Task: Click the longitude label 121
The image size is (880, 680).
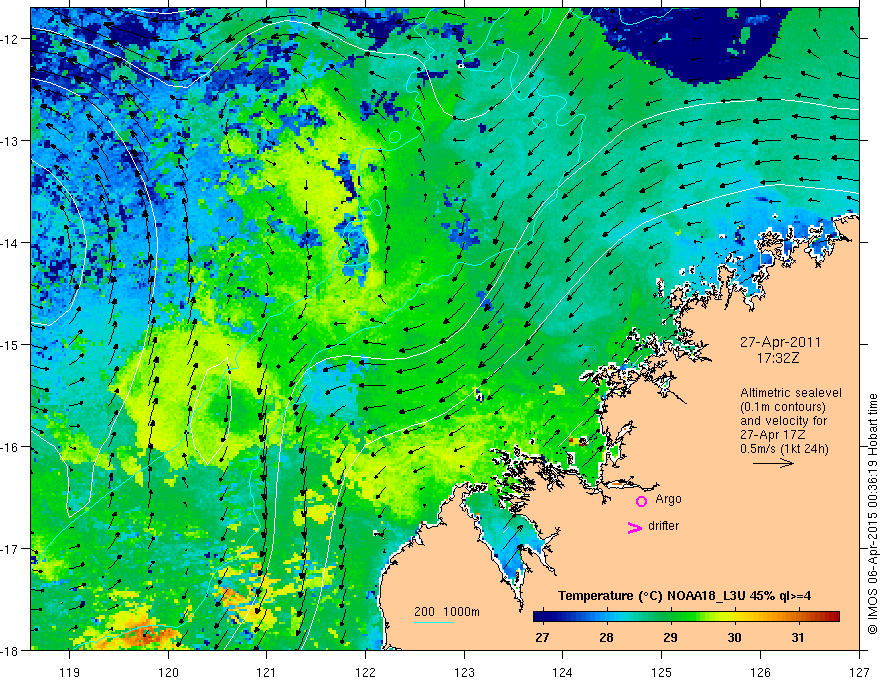Action: [x=267, y=672]
